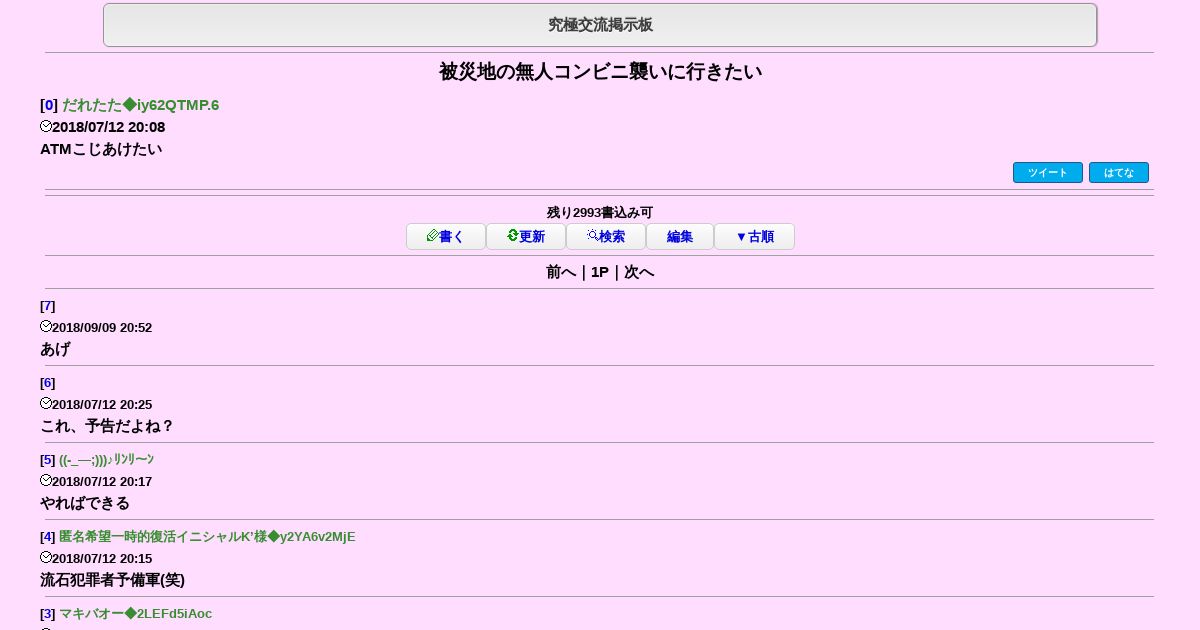Select timestamp 2018/07/12 20:08
The height and width of the screenshot is (630, 1200).
tap(108, 127)
